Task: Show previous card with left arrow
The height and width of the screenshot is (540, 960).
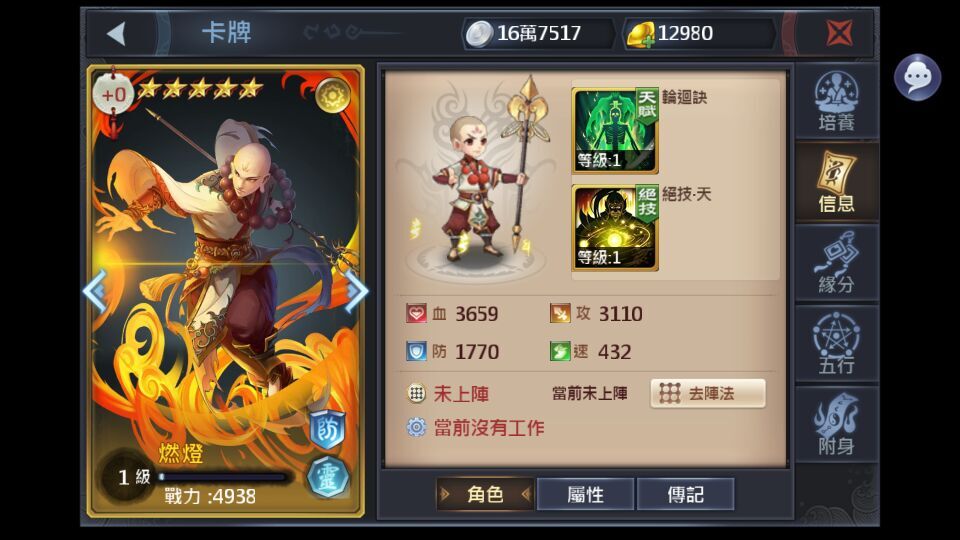Action: point(96,290)
